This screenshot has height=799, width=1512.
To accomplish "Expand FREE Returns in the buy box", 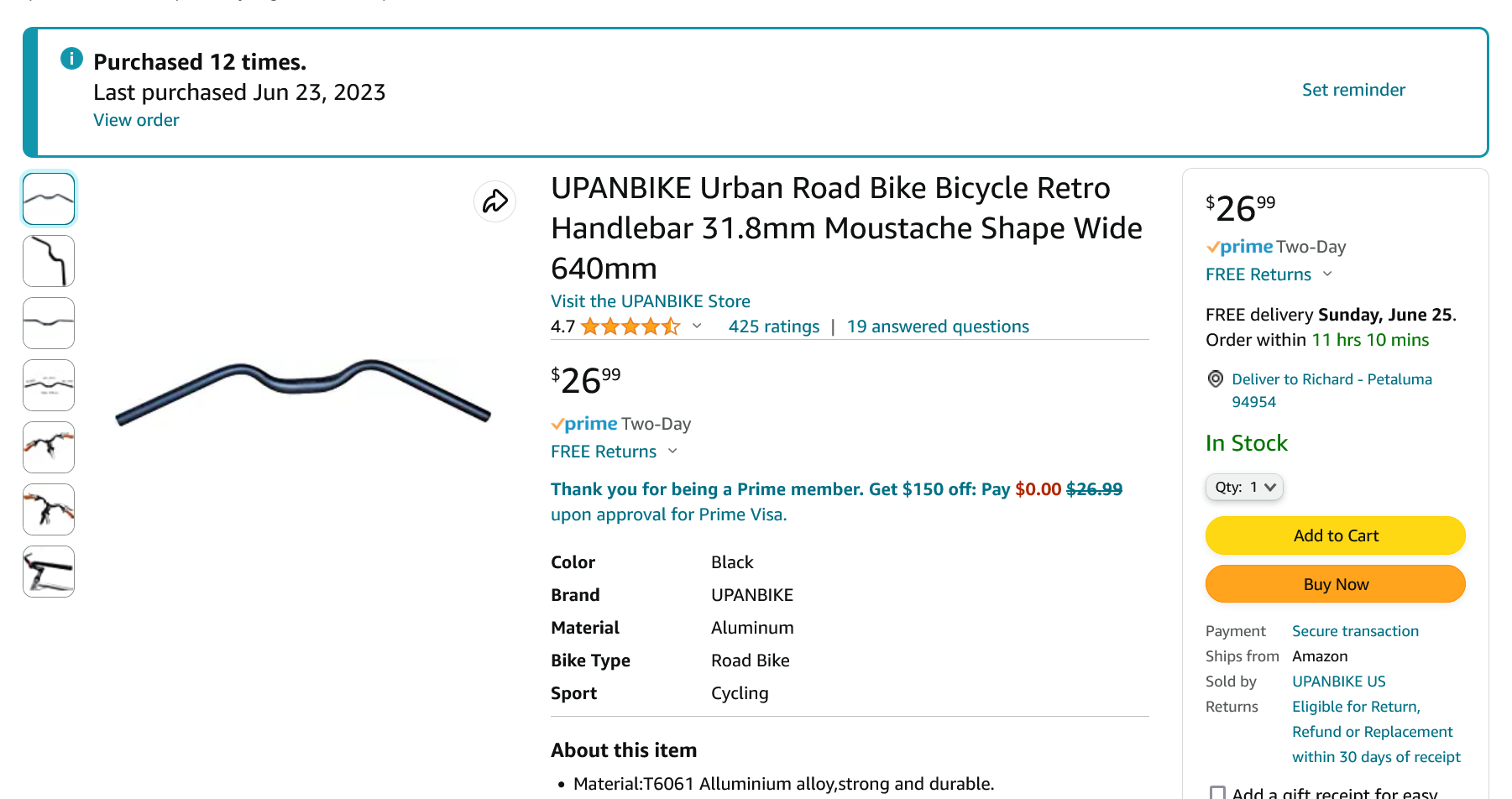I will (1327, 274).
